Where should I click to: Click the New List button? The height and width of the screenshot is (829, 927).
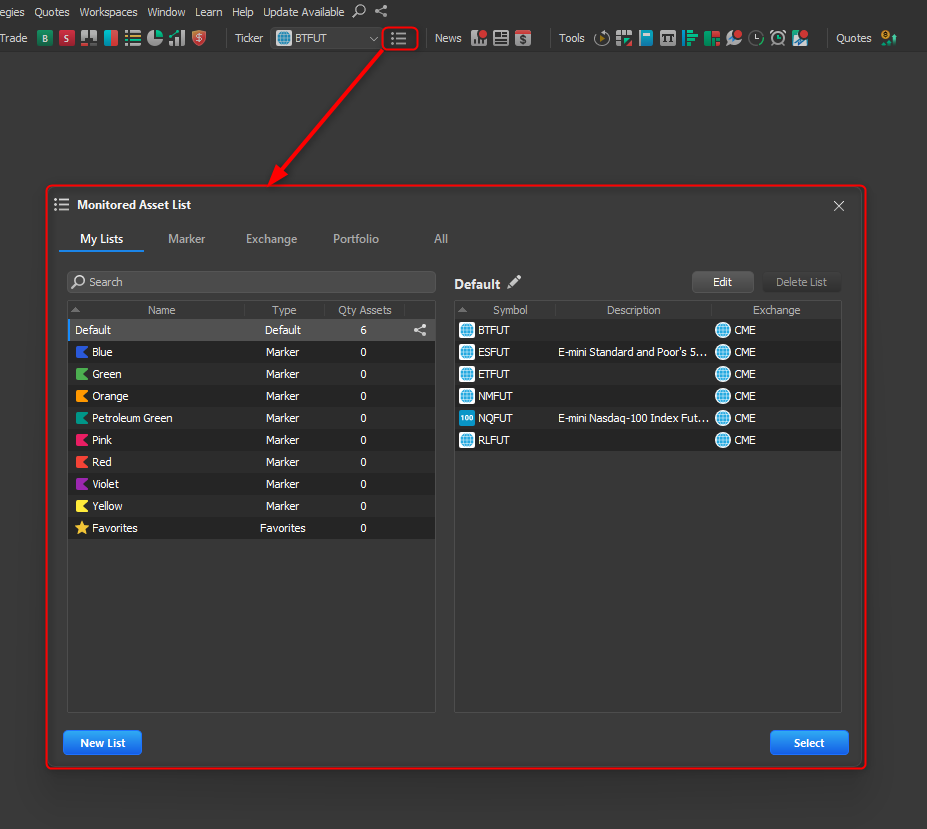click(x=102, y=743)
